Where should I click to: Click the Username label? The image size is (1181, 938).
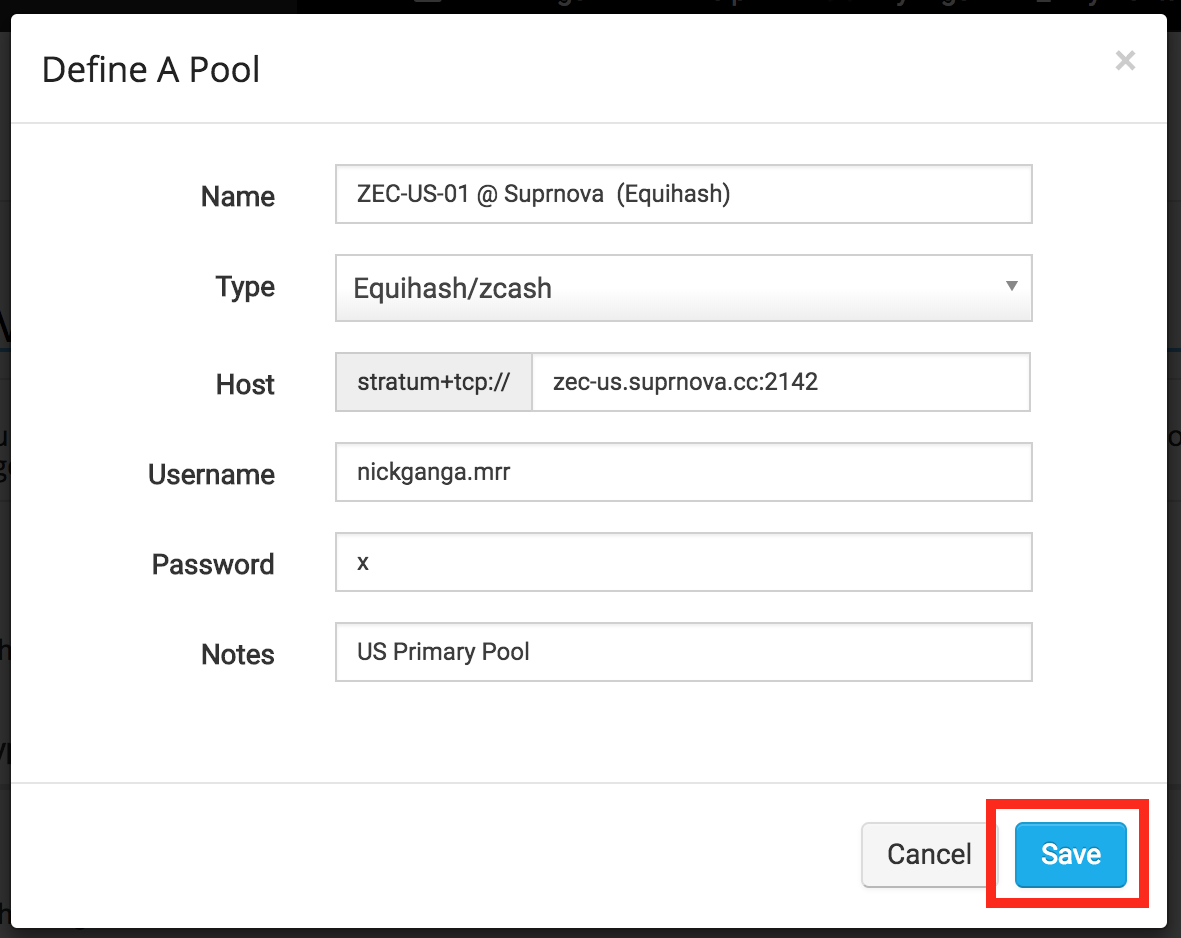click(211, 475)
